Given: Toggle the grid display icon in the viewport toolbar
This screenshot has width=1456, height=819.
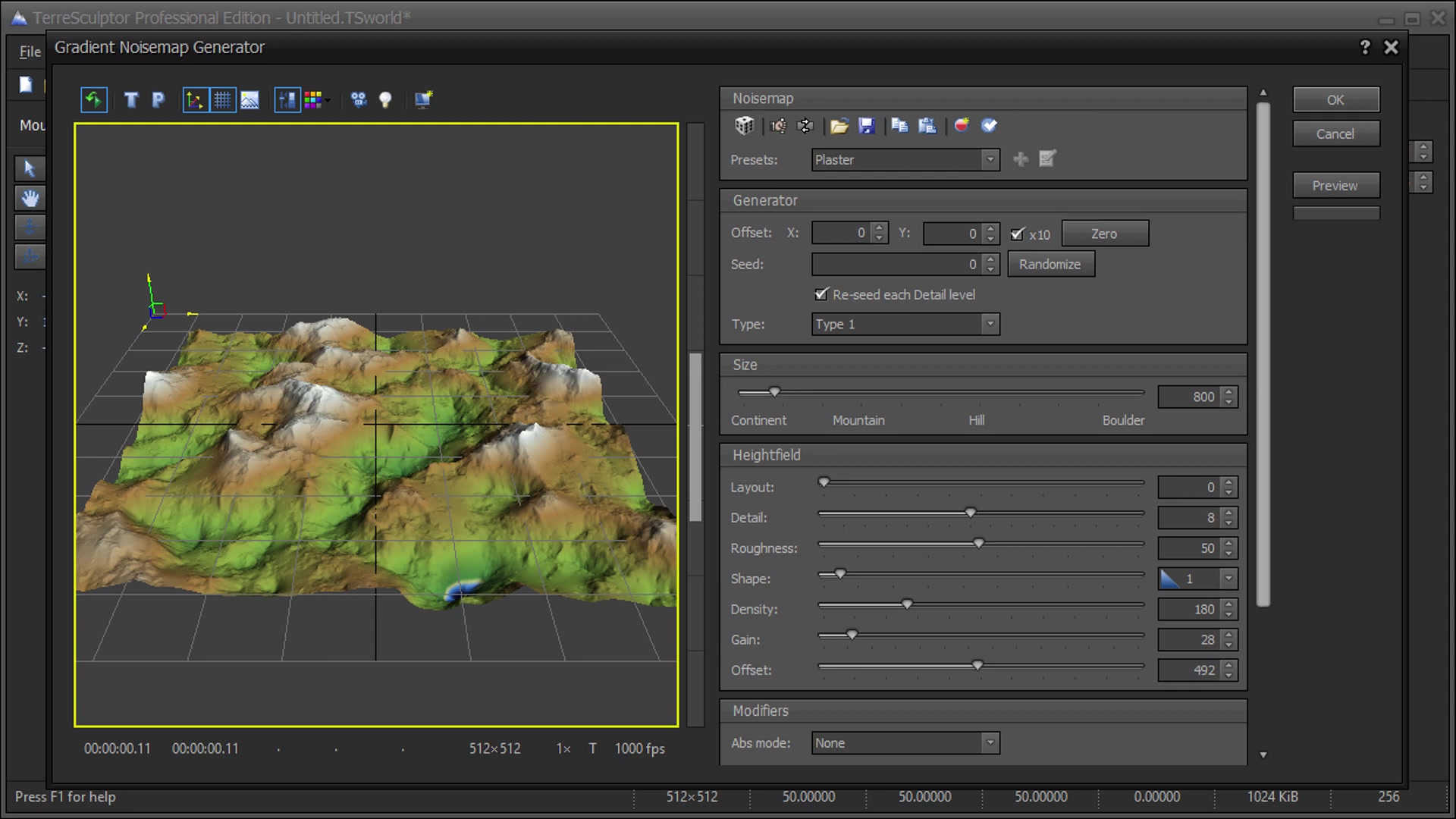Looking at the screenshot, I should click(x=222, y=100).
